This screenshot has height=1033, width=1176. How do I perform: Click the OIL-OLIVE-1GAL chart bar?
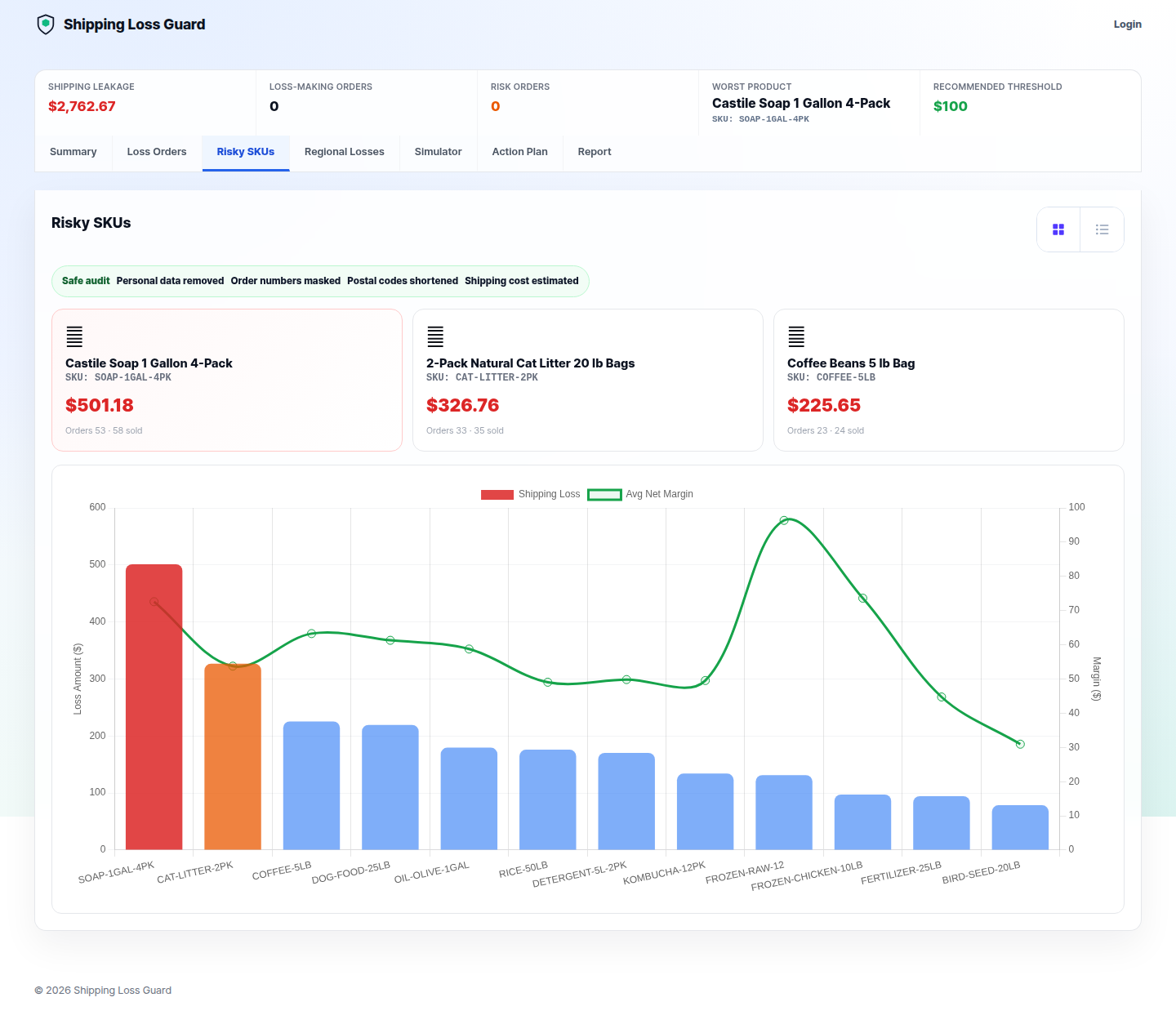tap(469, 799)
